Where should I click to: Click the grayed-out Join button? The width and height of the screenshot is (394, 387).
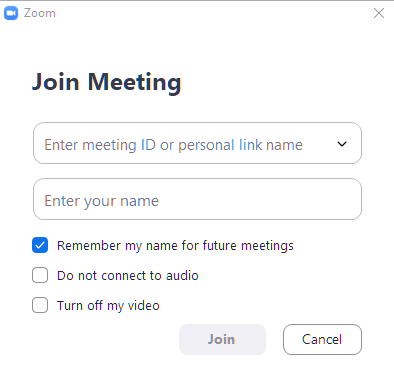[222, 339]
